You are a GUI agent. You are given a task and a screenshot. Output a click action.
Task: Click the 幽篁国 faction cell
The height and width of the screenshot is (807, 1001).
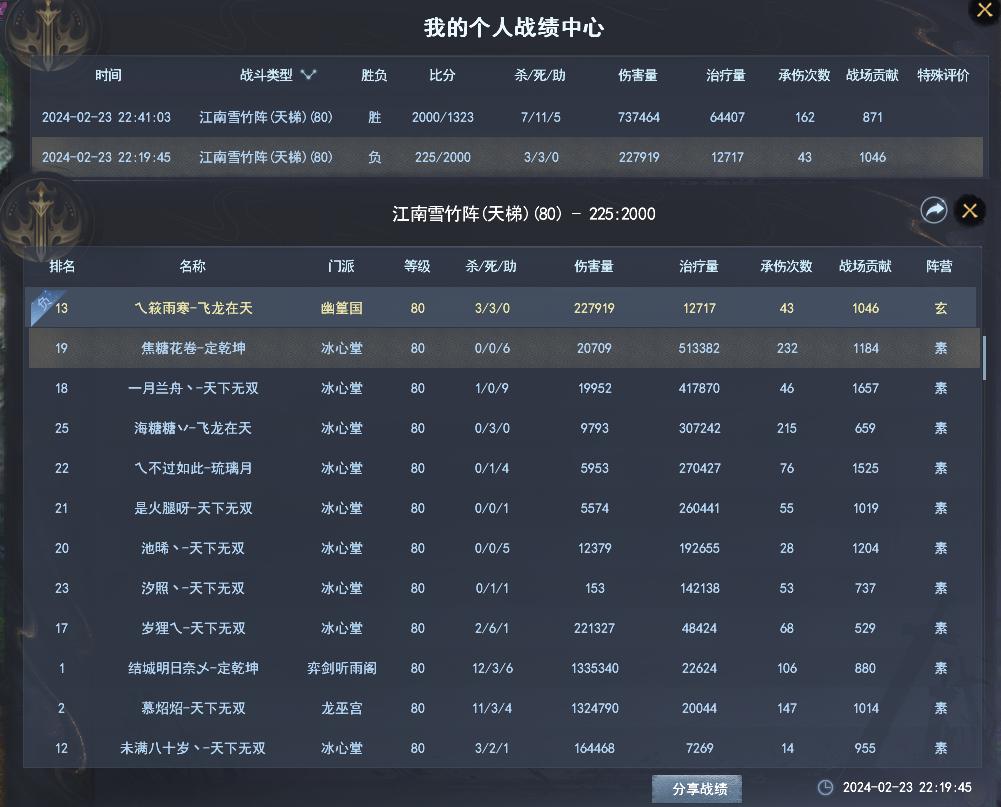[342, 308]
